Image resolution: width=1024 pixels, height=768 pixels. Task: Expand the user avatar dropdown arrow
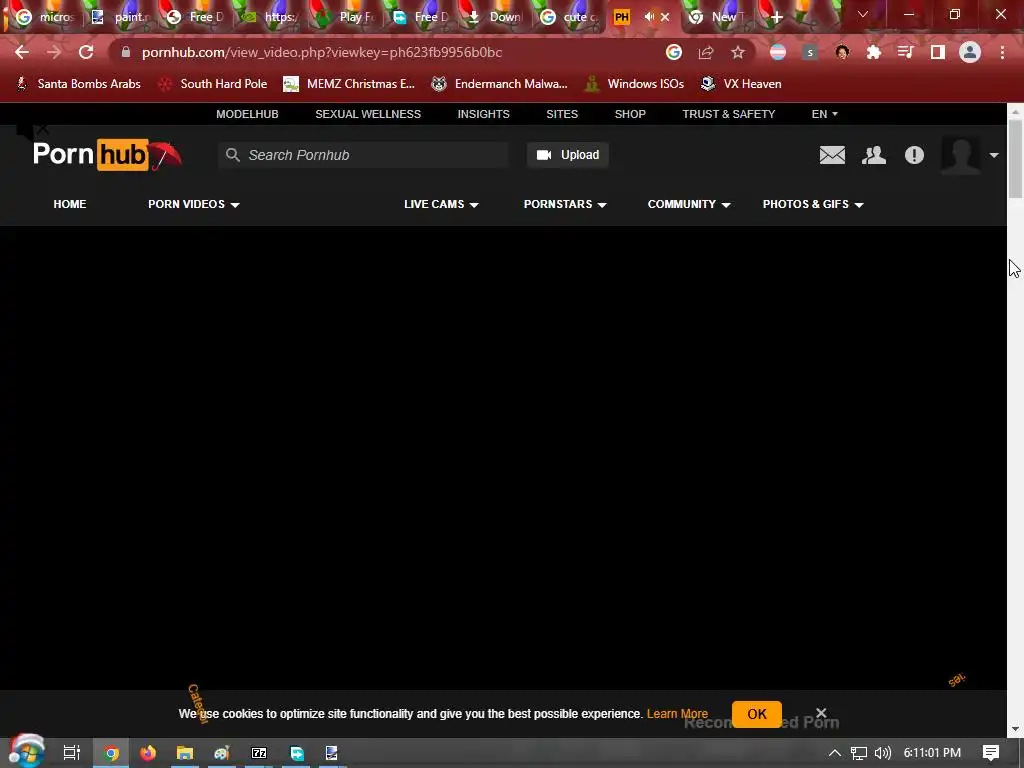pyautogui.click(x=994, y=155)
